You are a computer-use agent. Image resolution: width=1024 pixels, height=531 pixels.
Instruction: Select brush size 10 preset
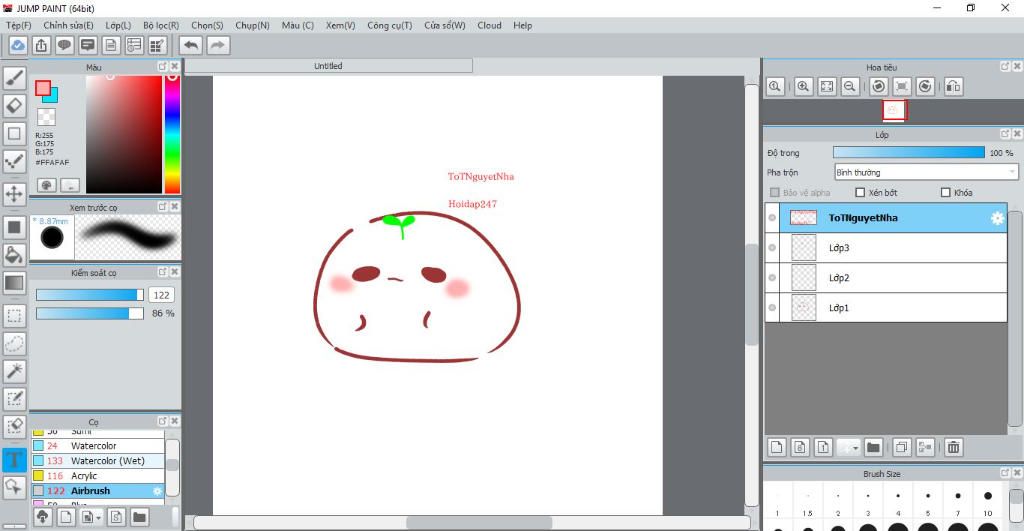987,500
